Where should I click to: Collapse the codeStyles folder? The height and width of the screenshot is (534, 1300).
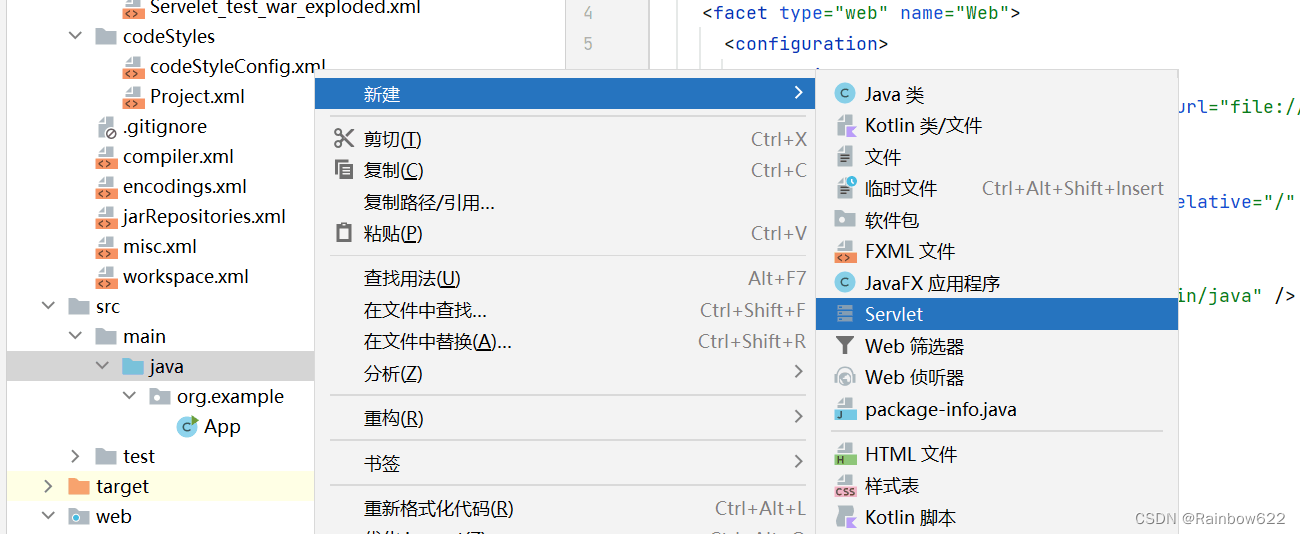[x=75, y=36]
